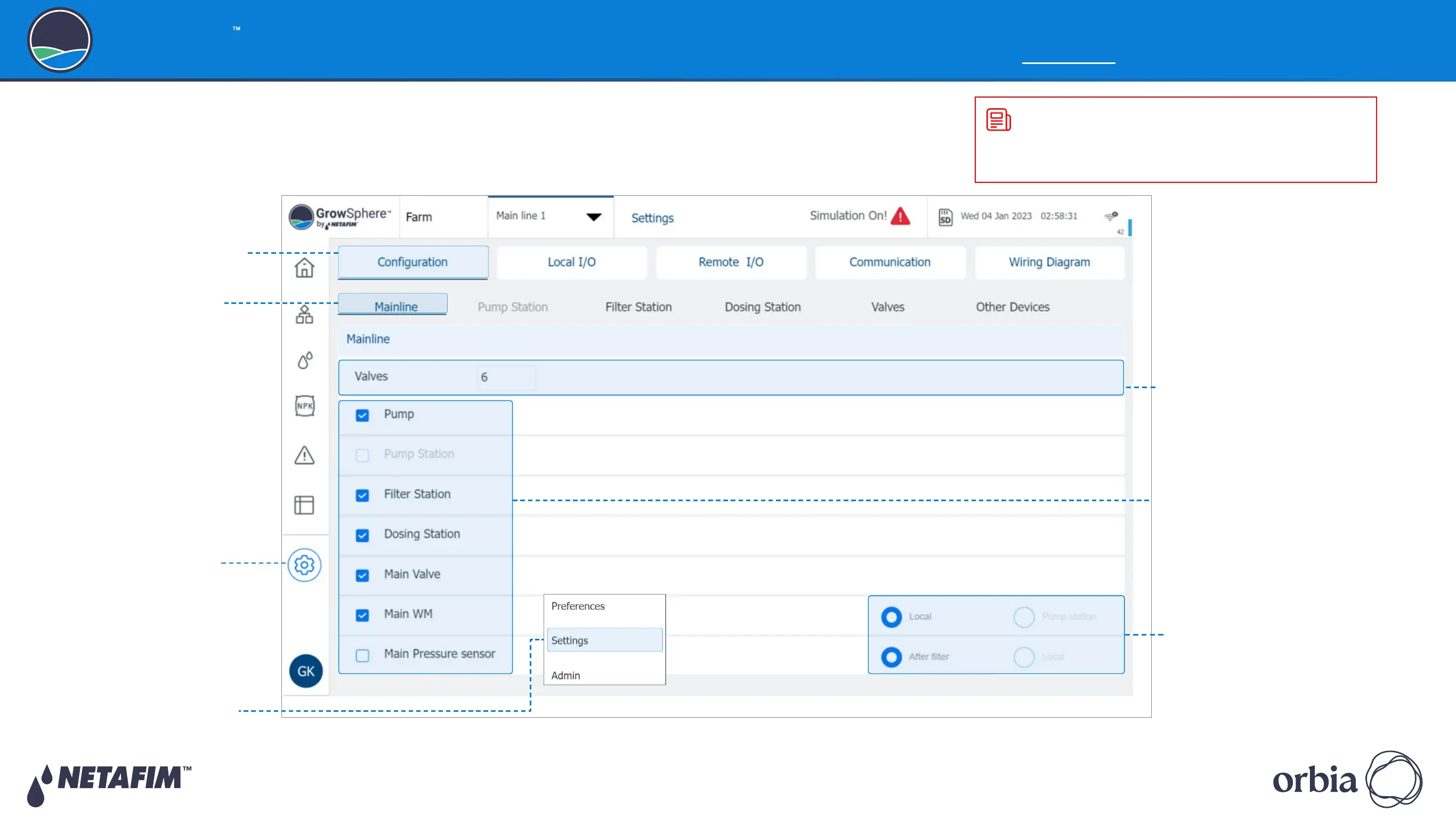Viewport: 1456px width, 819px height.
Task: Open the Home icon in the sidebar
Action: 304,268
